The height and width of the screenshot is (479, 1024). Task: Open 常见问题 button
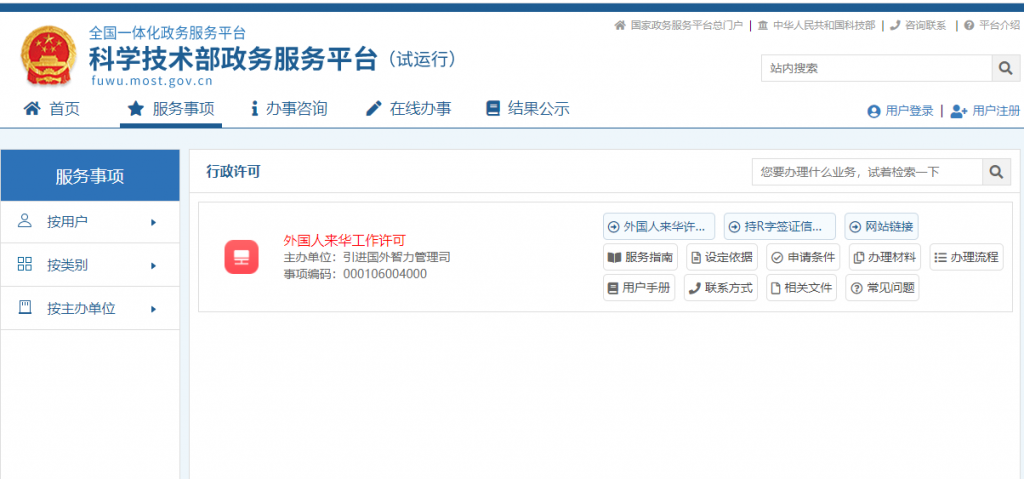(882, 288)
